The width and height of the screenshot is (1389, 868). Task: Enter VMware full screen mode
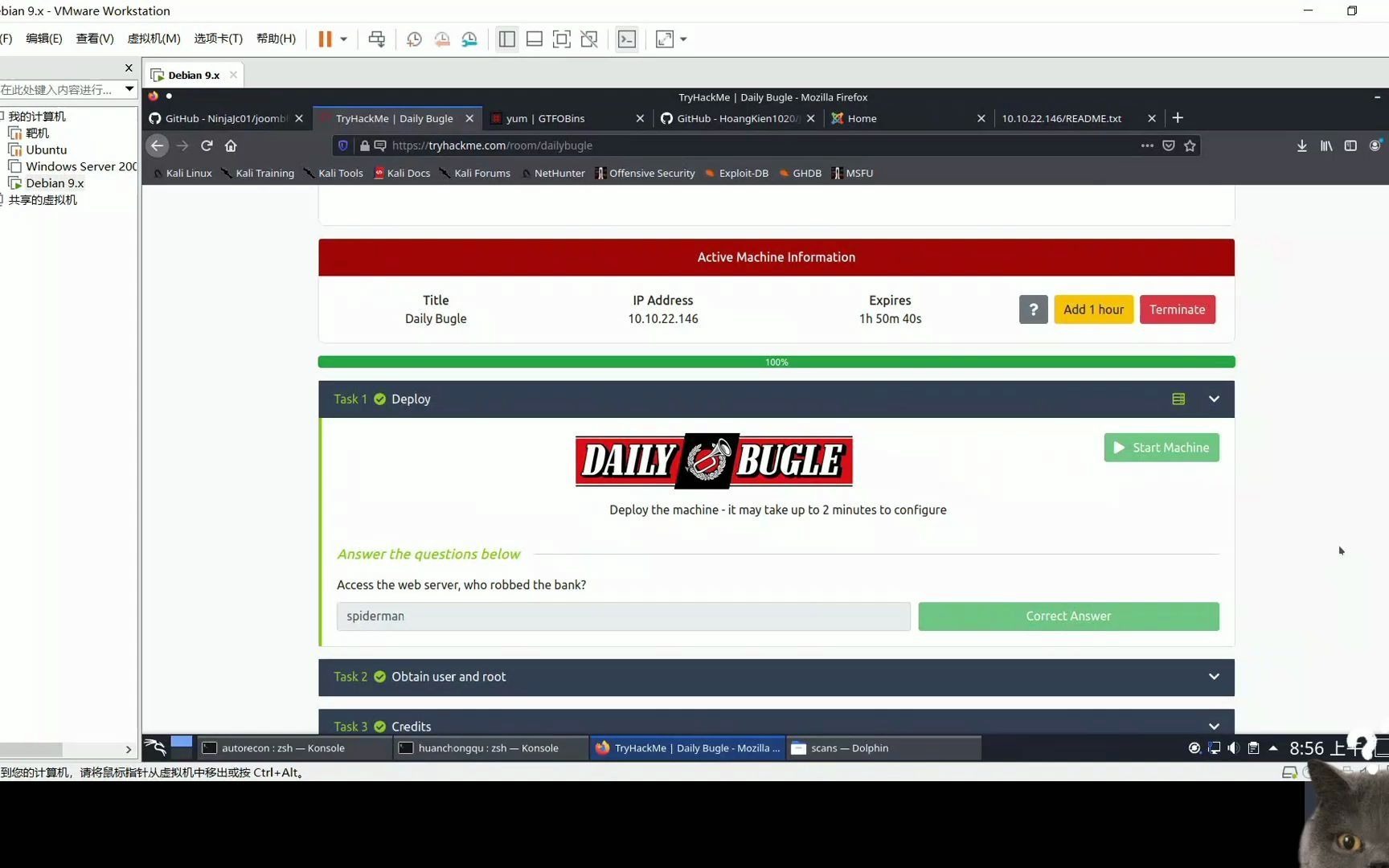[562, 39]
